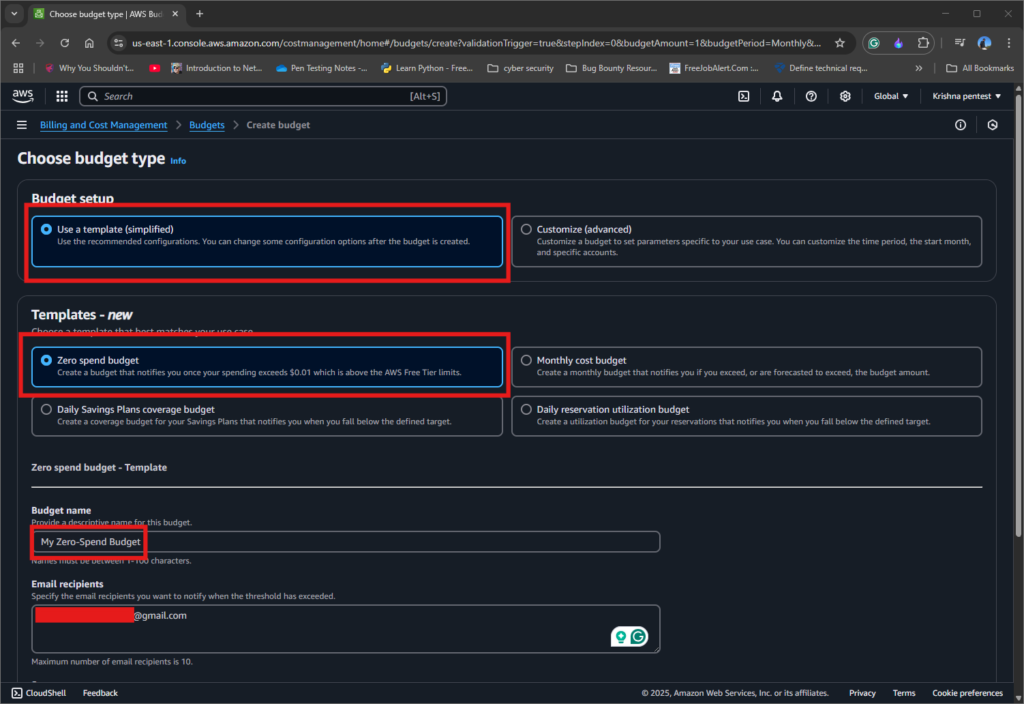
Task: Open the Chrome profile avatar
Action: coord(984,43)
